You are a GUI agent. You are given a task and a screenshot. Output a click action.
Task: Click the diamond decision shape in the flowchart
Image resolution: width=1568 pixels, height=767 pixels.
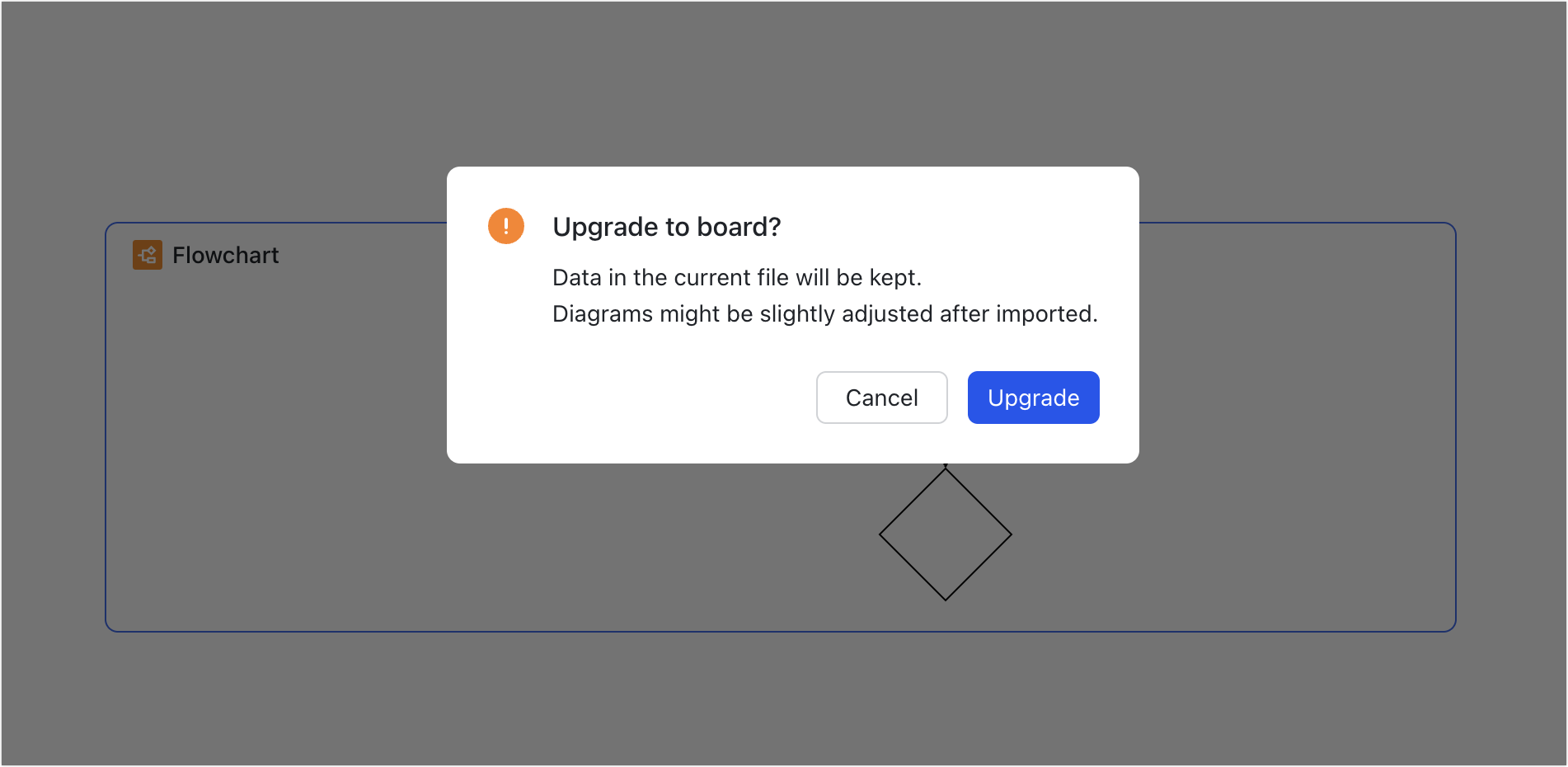[x=946, y=534]
